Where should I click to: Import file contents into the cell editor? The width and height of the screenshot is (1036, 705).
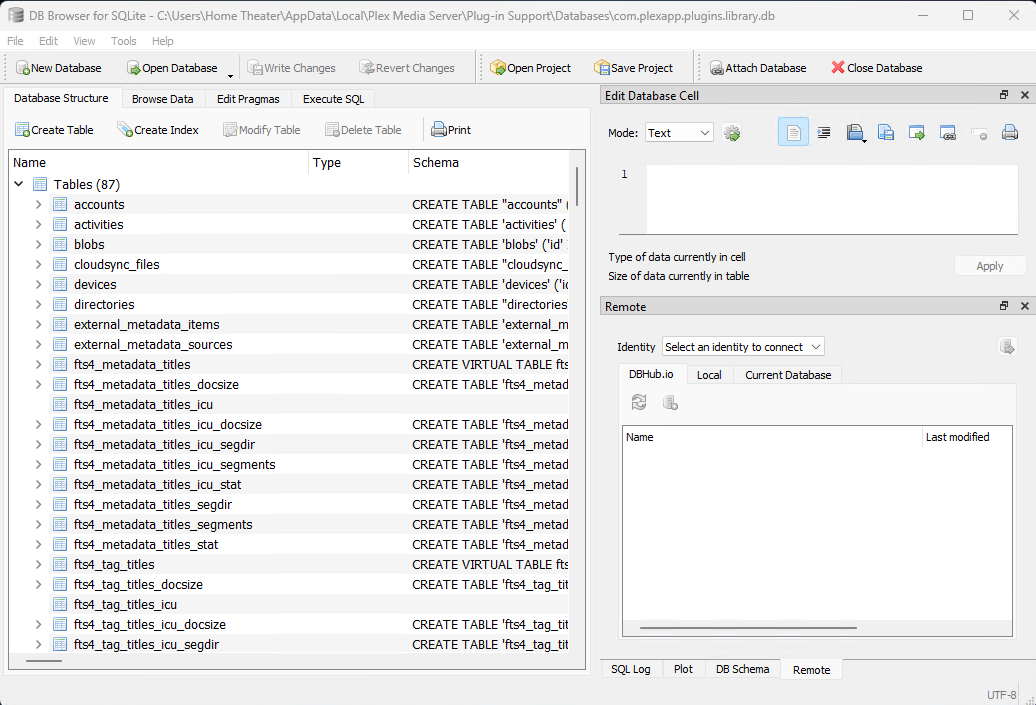(x=854, y=131)
